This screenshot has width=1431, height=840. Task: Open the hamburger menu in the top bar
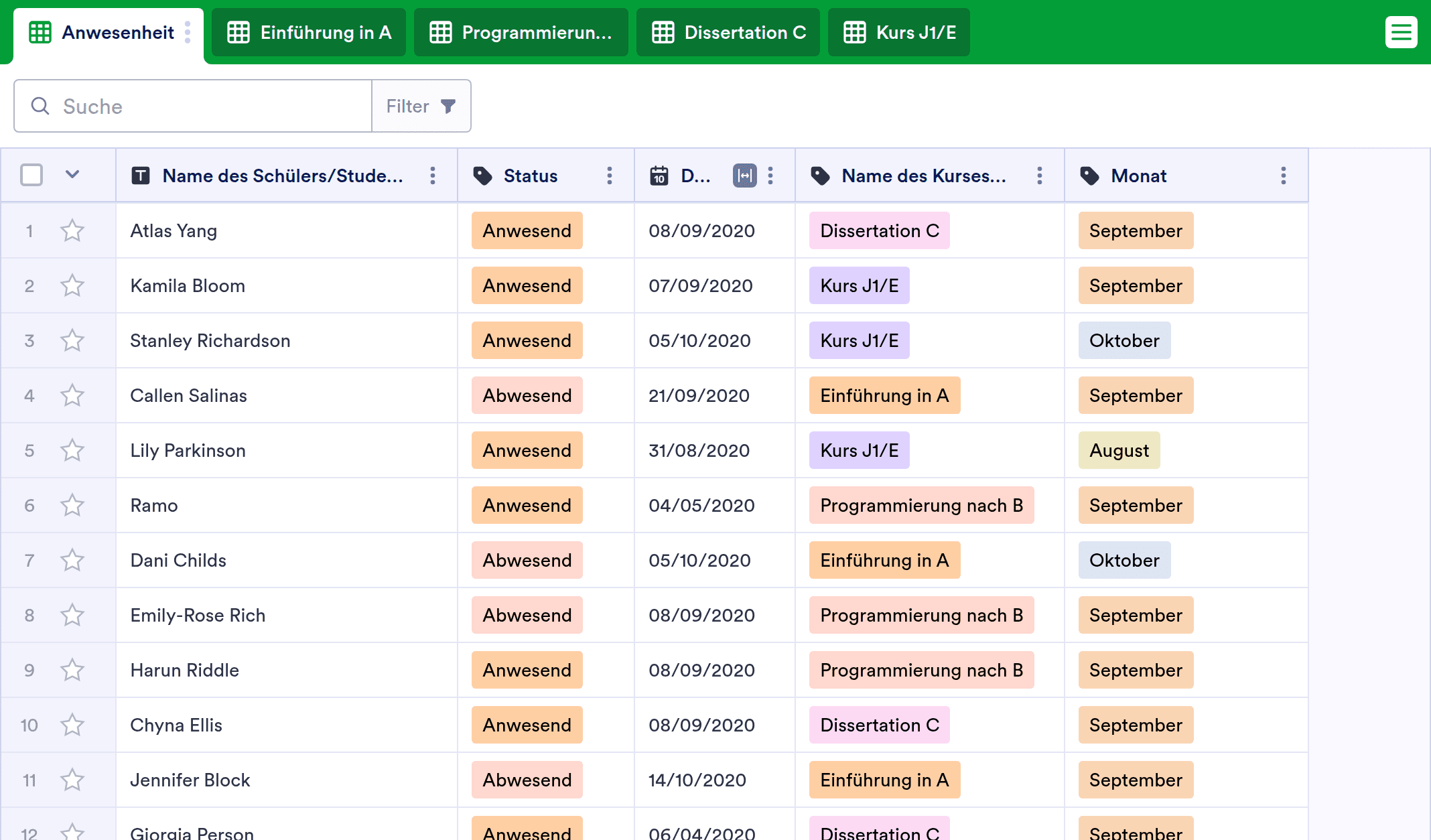(1401, 32)
